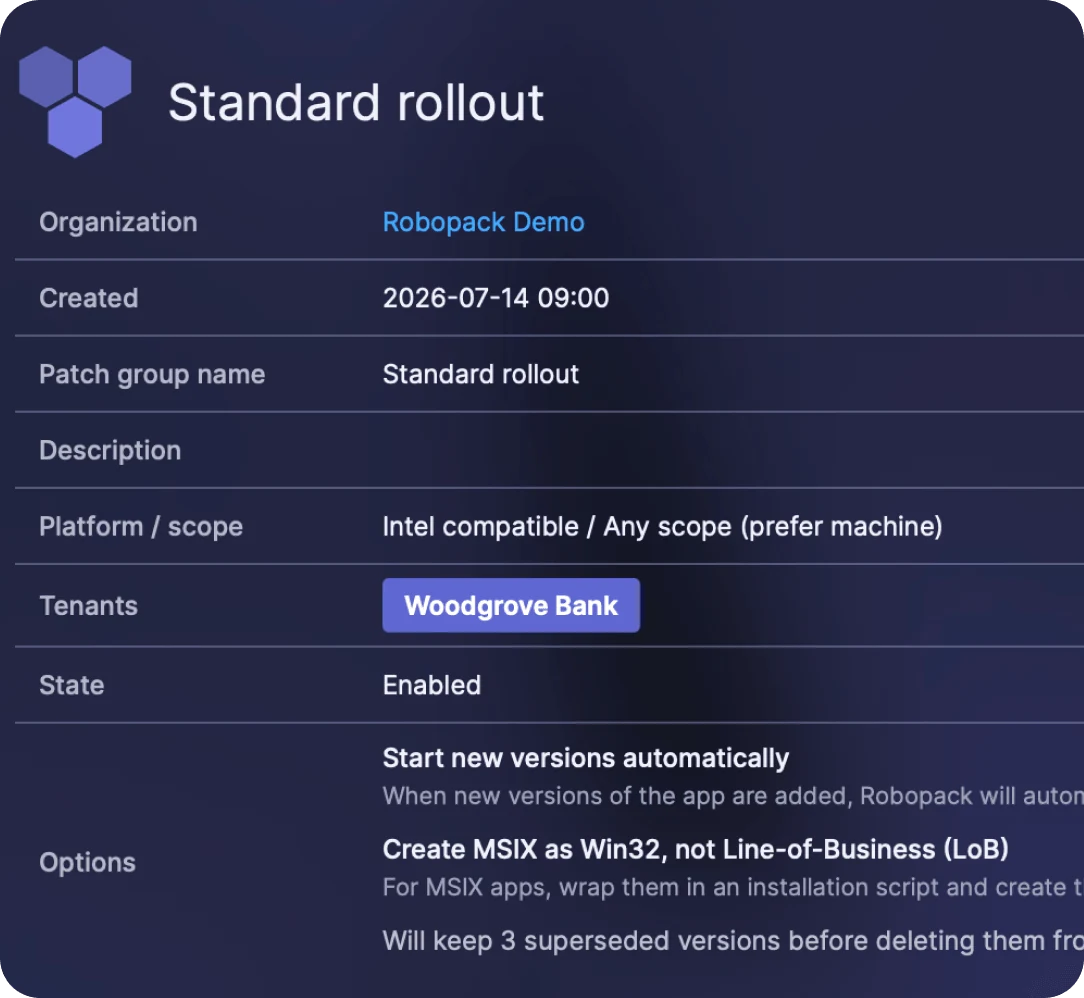This screenshot has width=1084, height=998.
Task: Click the Woodgrove Bank tenant badge
Action: click(511, 605)
